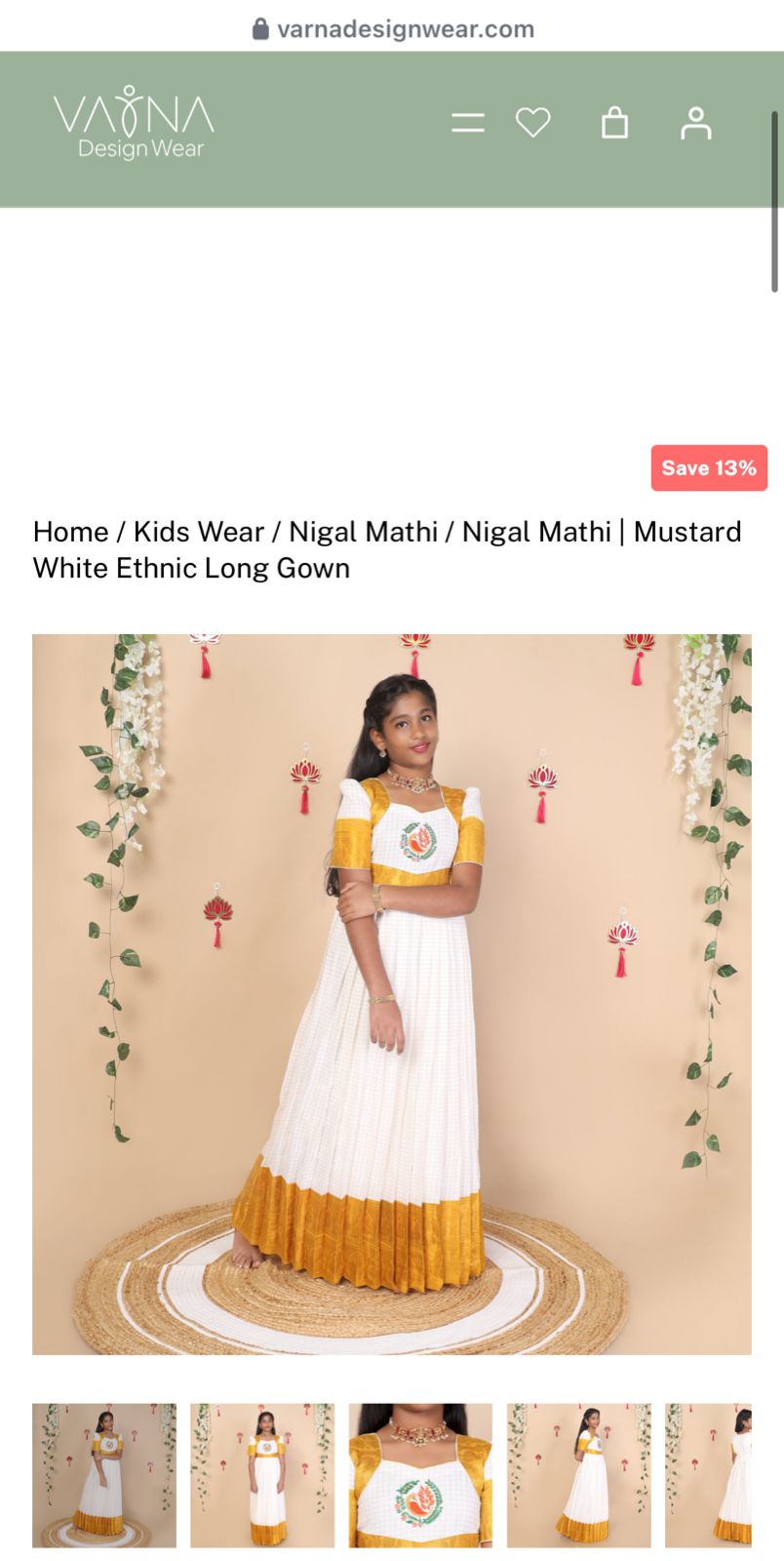Select fourth thumbnail side-pose gown view
Screen dimensions: 784x1561
click(579, 1475)
